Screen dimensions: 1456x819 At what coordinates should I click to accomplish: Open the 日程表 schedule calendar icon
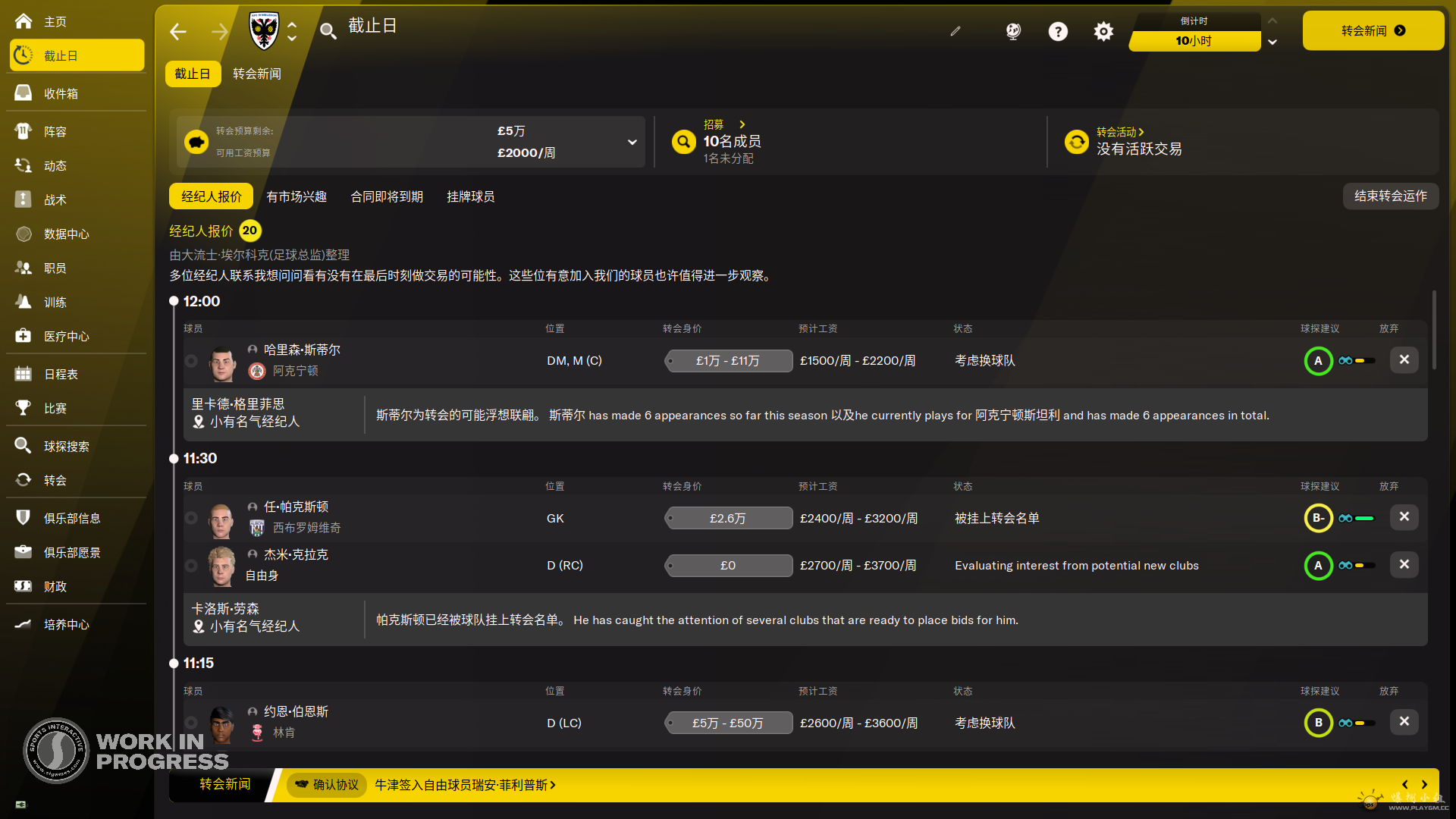pos(24,374)
